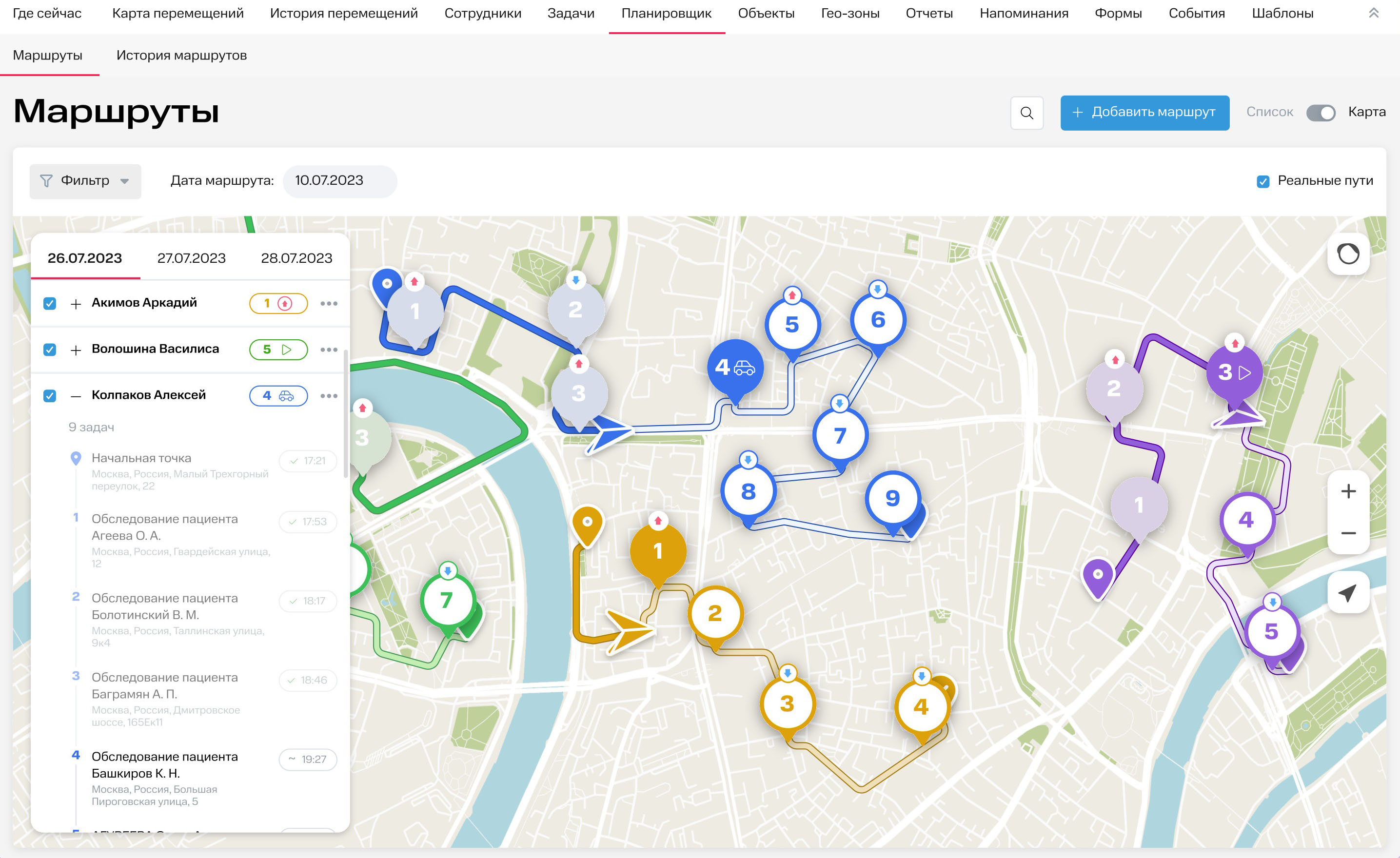Viewport: 1400px width, 858px height.
Task: Zoom in the map with plus button
Action: pos(1348,491)
